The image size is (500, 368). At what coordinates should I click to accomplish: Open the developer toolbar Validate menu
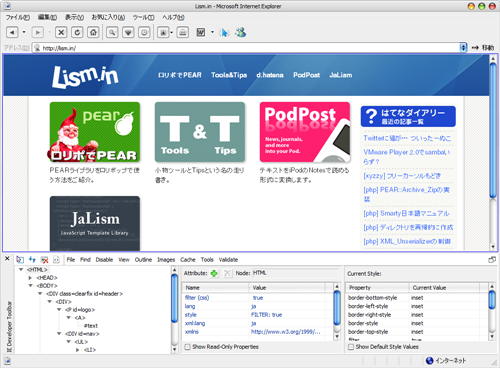pos(228,260)
